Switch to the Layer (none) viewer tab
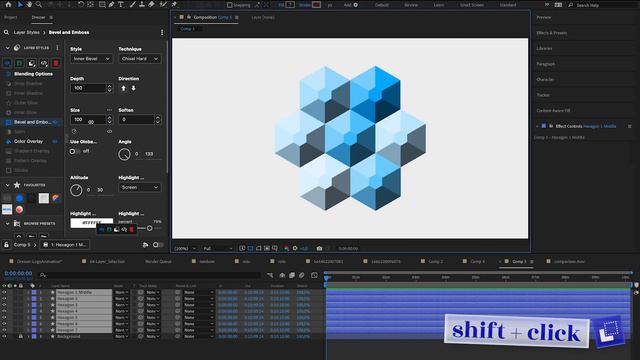Screen dimensions: 640x360 263,18
